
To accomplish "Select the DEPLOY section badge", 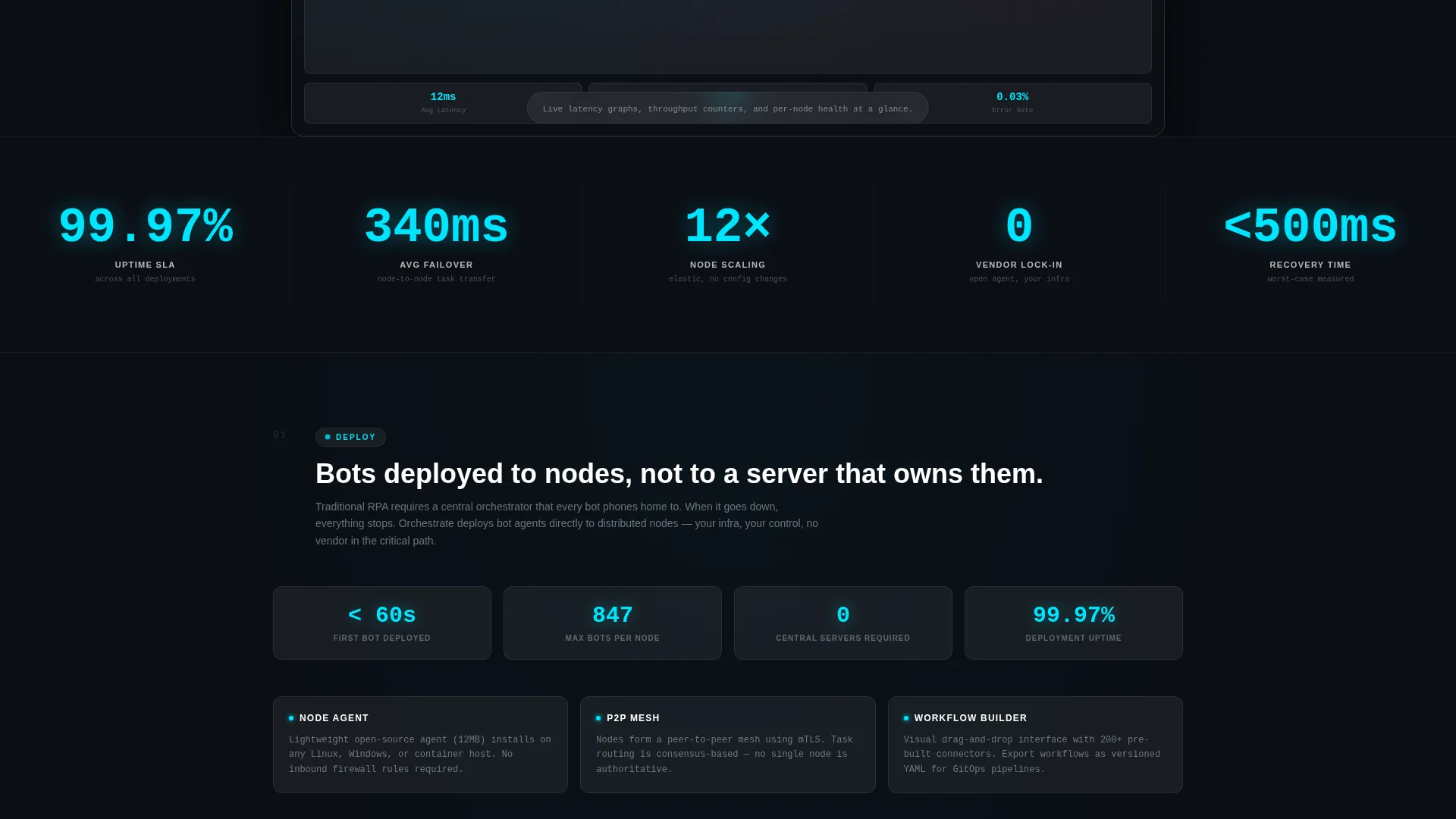I will pos(350,437).
